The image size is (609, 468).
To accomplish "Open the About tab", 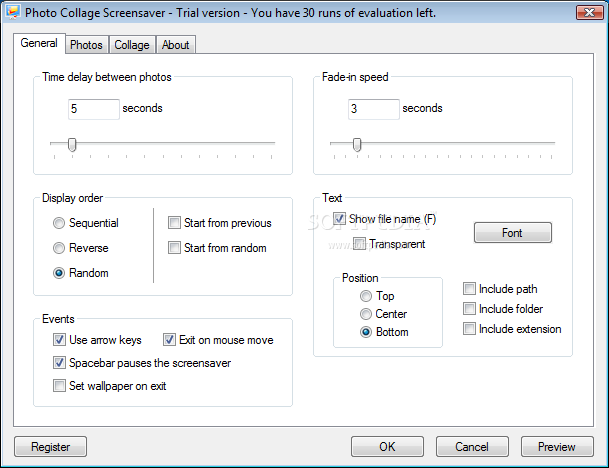I will [176, 45].
